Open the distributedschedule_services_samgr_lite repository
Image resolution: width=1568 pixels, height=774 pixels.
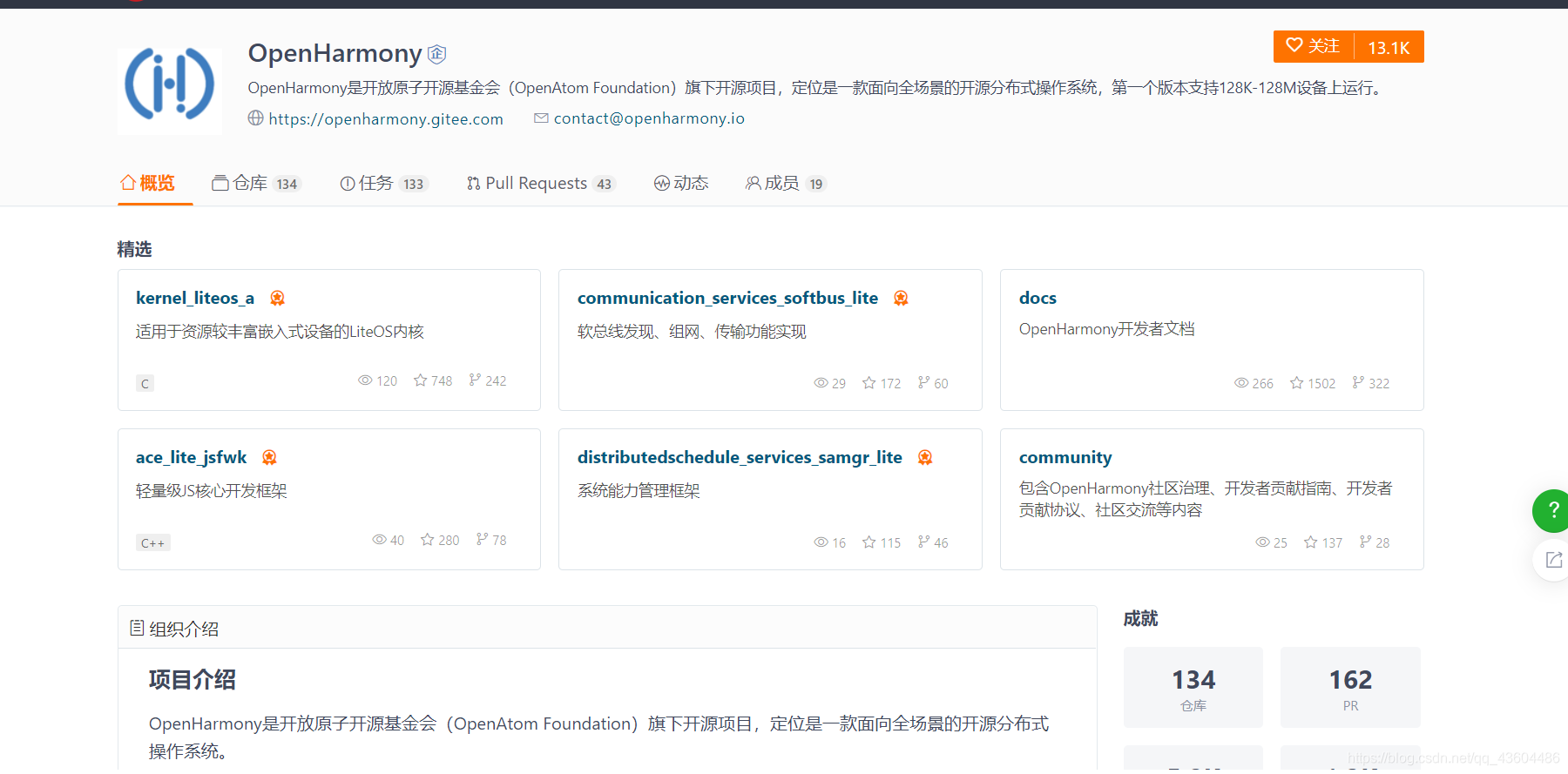740,457
